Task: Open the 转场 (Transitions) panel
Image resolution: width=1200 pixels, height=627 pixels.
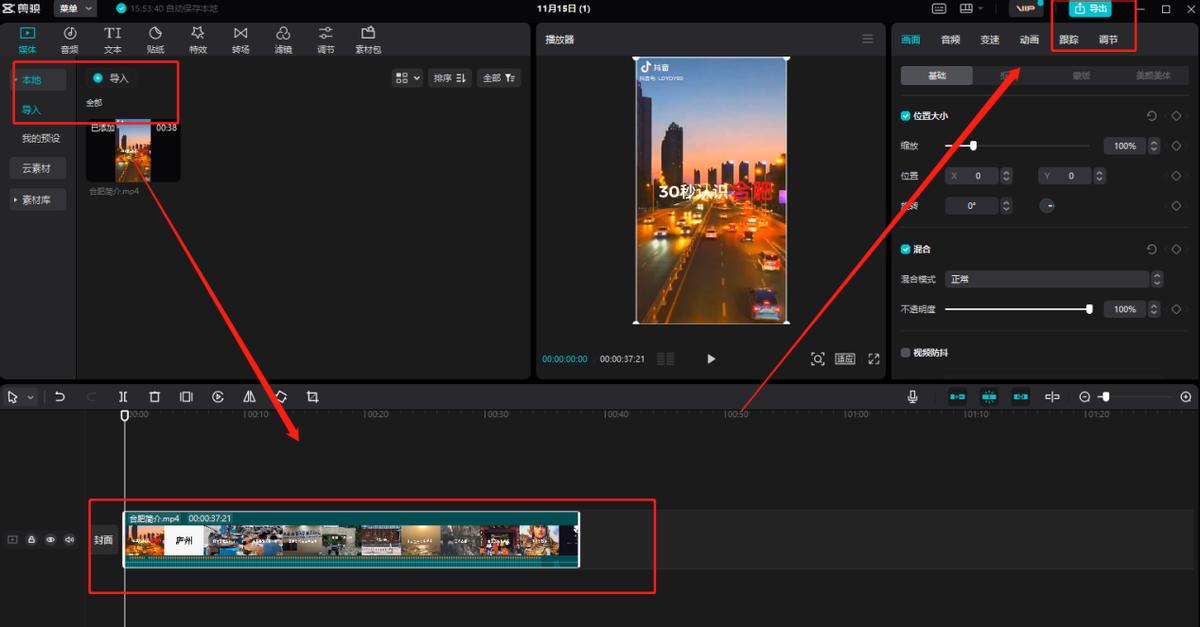Action: 241,39
